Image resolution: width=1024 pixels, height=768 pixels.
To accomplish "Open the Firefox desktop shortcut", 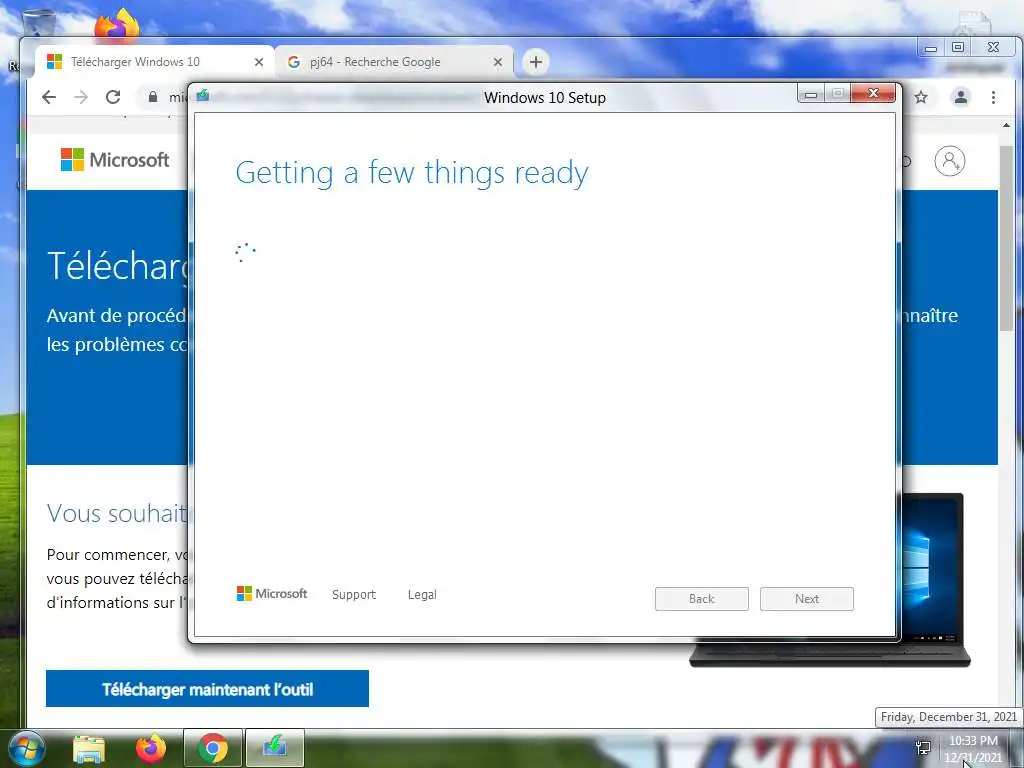I will pyautogui.click(x=116, y=26).
